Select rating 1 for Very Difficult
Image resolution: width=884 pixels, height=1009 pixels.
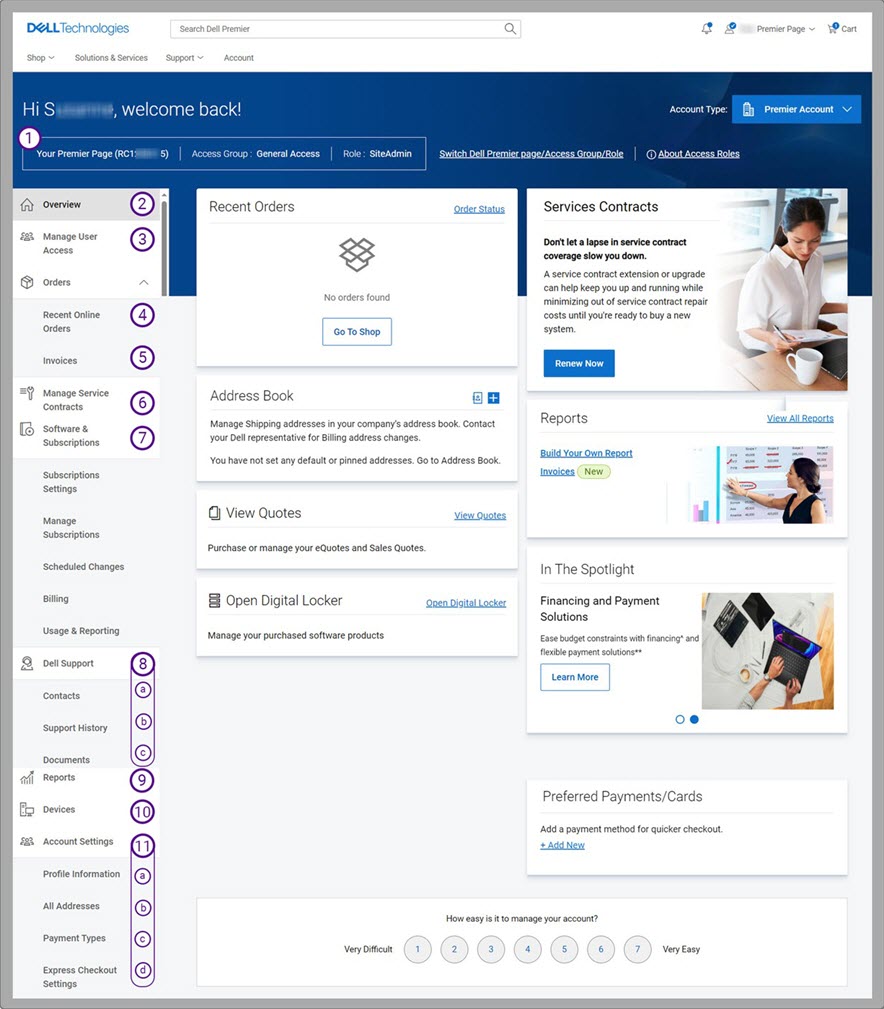click(417, 949)
